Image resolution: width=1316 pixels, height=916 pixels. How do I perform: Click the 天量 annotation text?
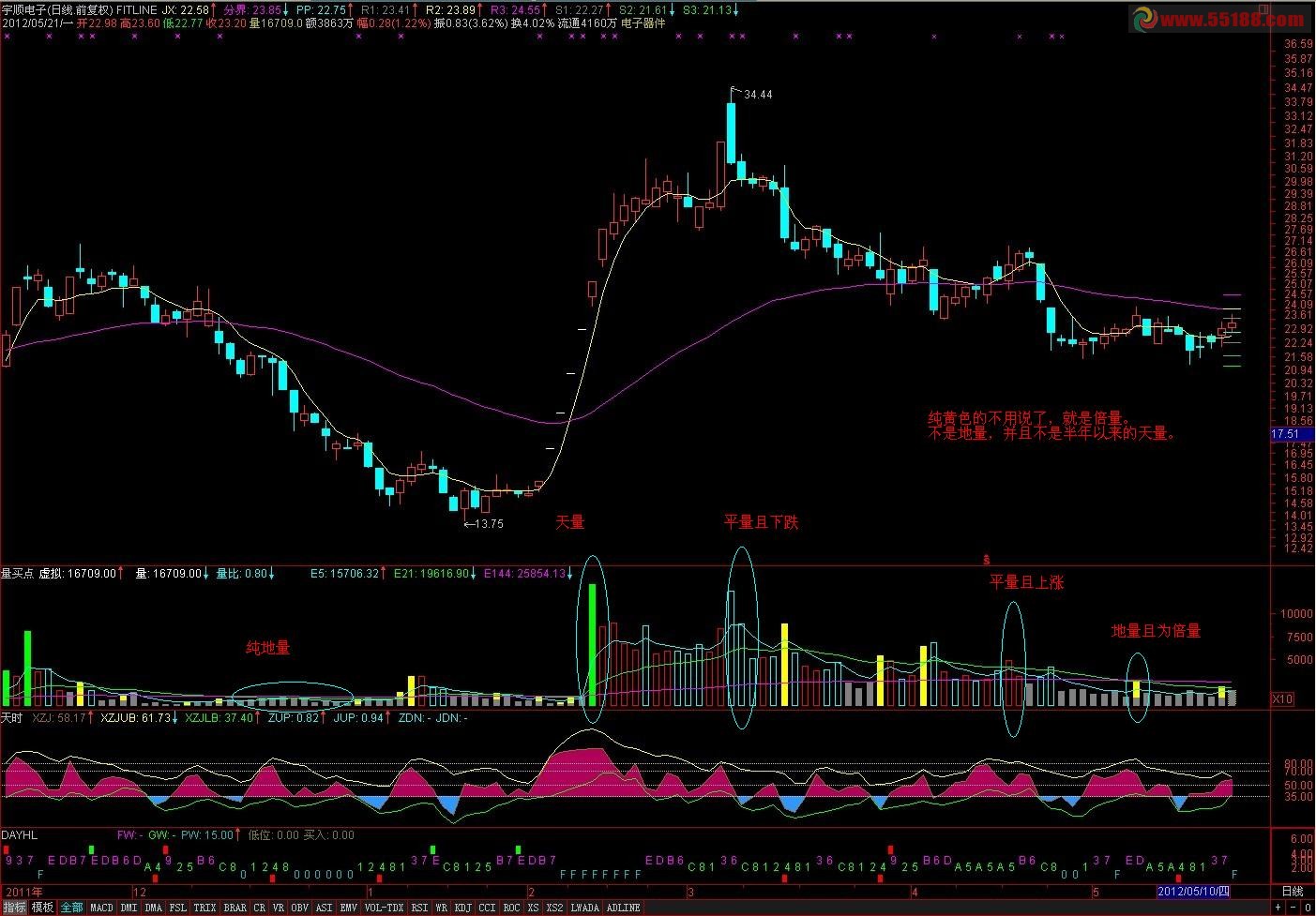(570, 522)
